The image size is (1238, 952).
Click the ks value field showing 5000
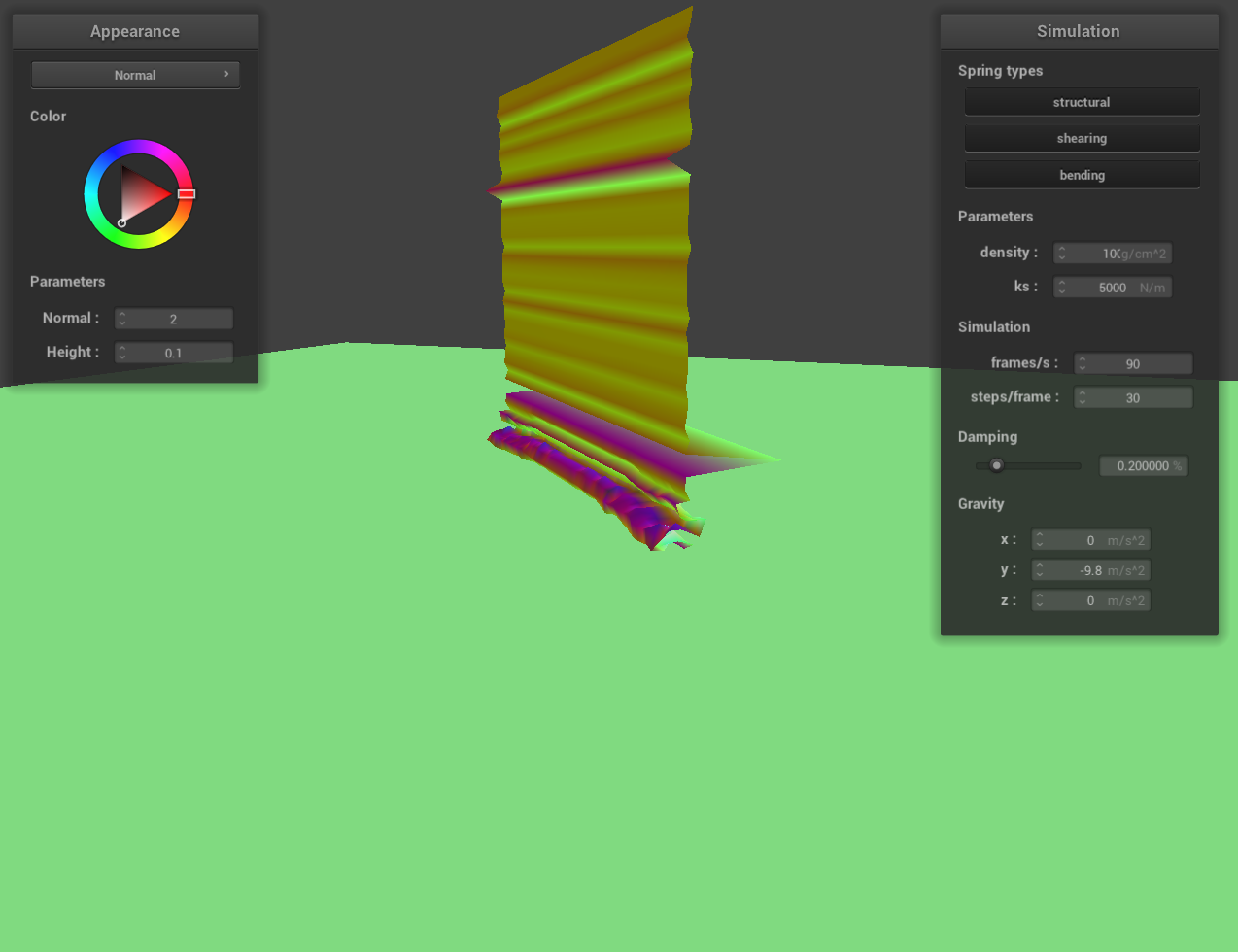coord(1113,288)
